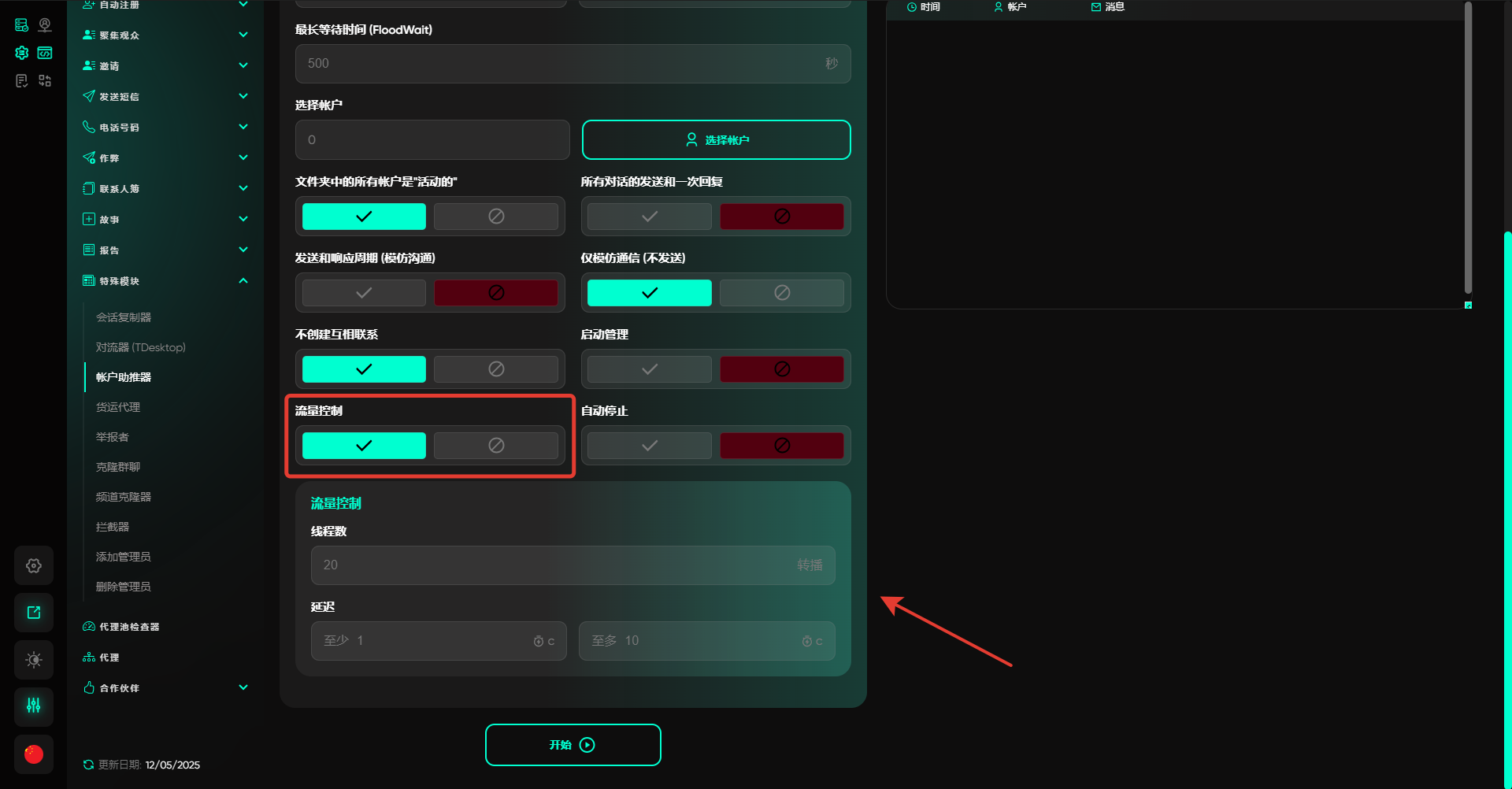Click the server checkmark icon at top-left
This screenshot has width=1512, height=789.
point(22,25)
